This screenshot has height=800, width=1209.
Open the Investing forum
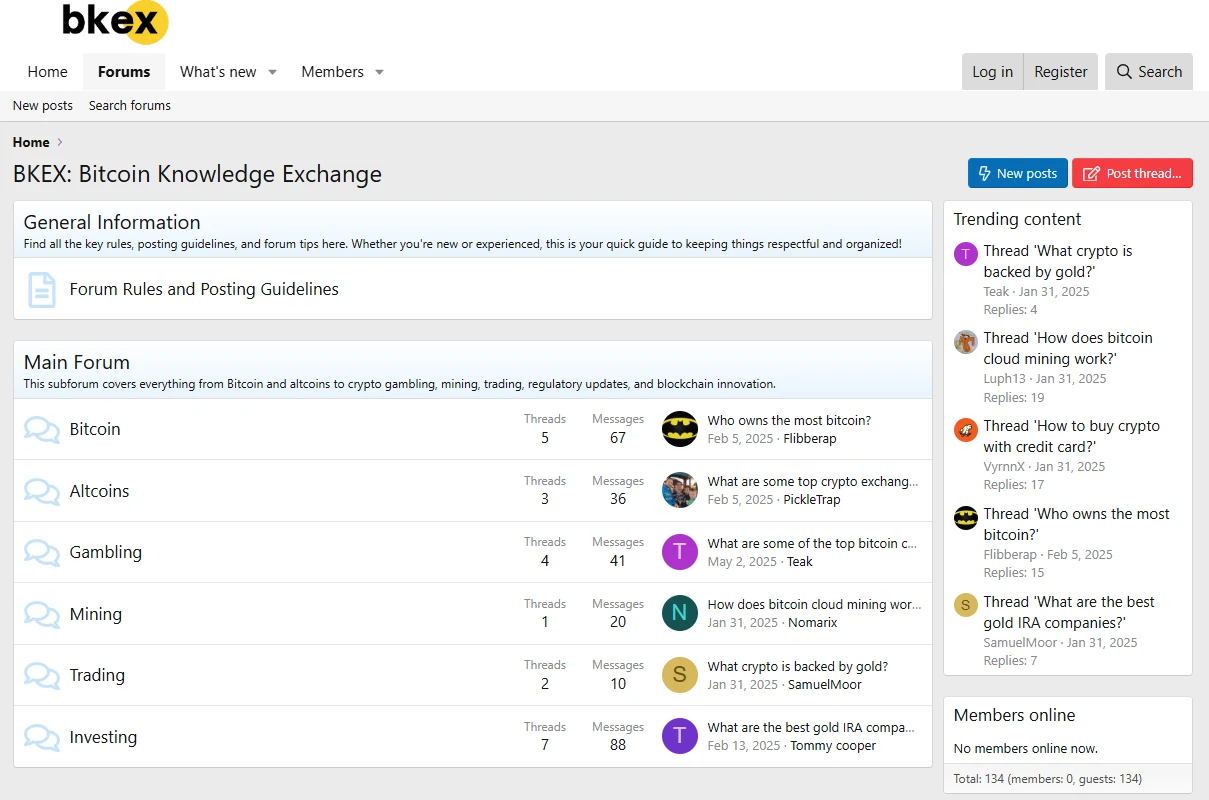104,737
